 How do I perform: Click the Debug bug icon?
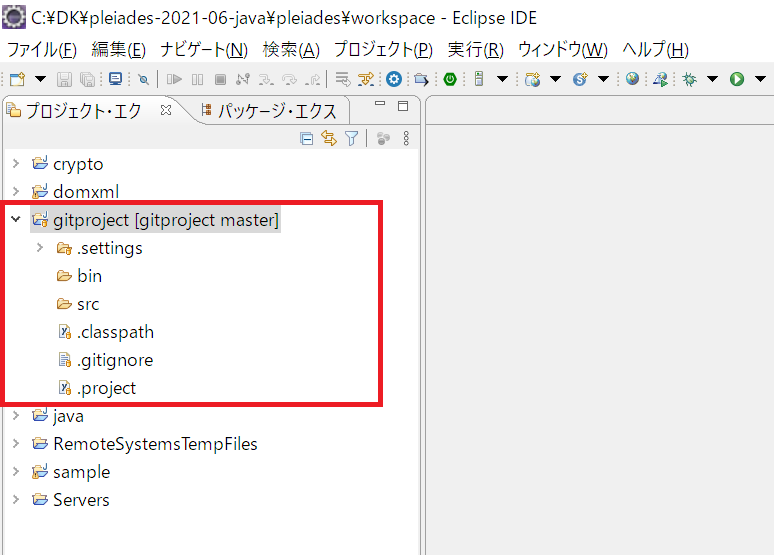click(x=690, y=79)
